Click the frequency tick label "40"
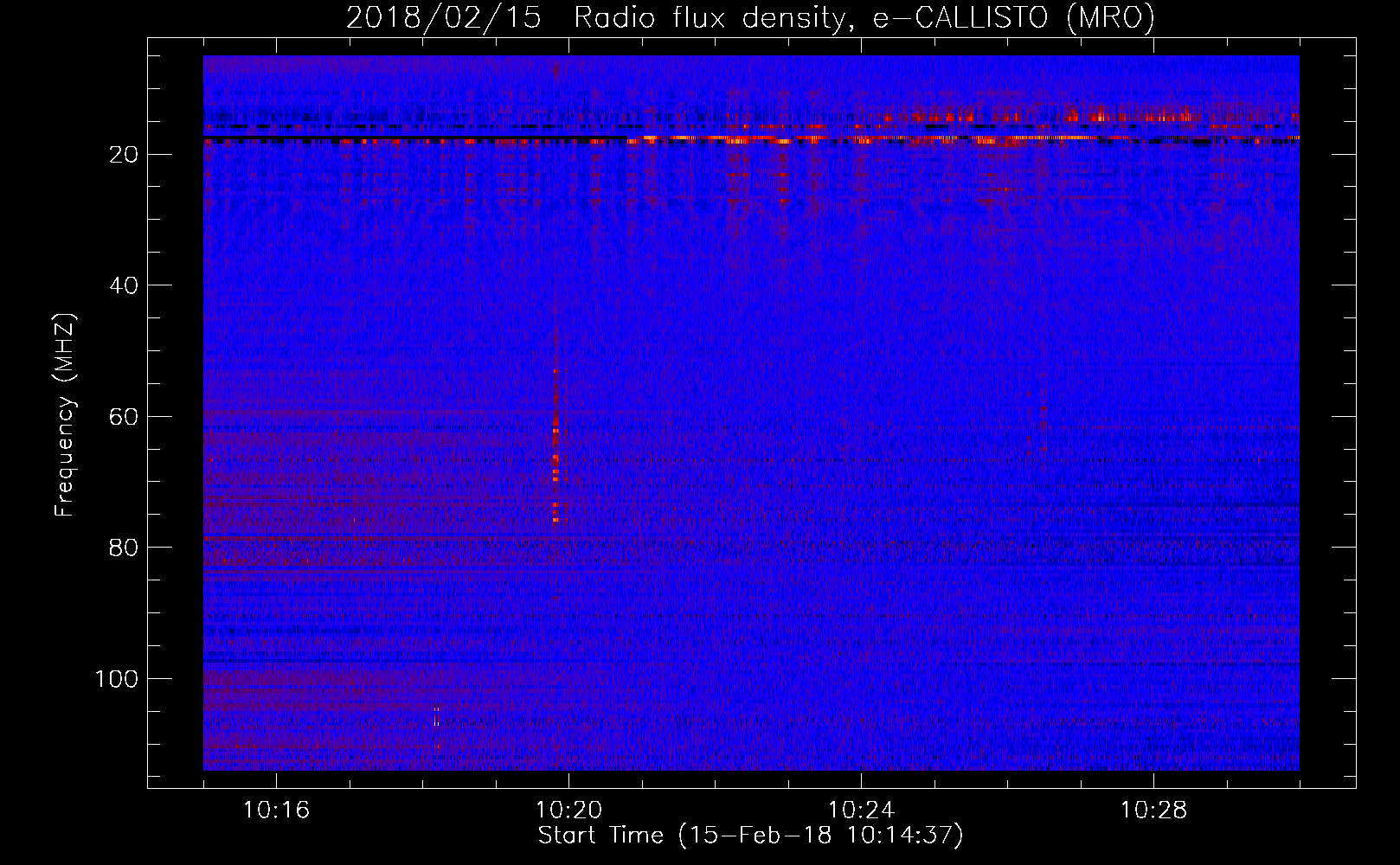Viewport: 1400px width, 865px height. coord(125,285)
